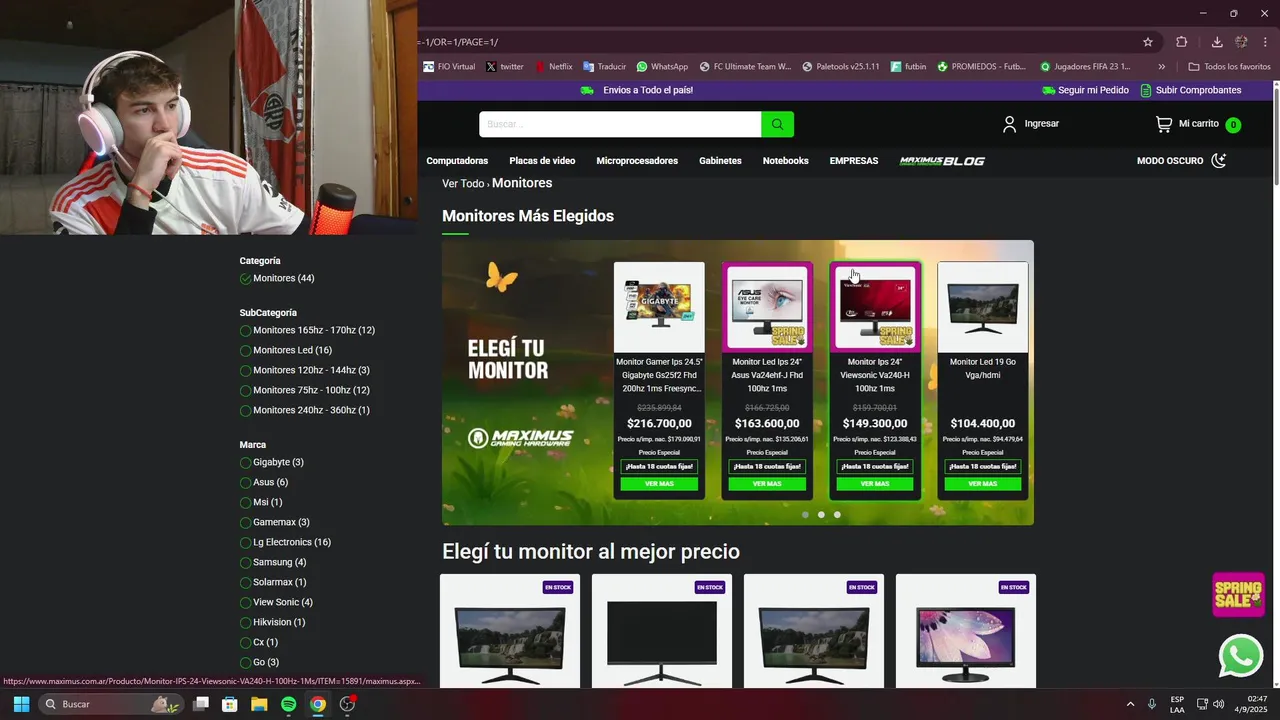Open the Todos los favoritos folder
The height and width of the screenshot is (720, 1280).
coord(1229,67)
